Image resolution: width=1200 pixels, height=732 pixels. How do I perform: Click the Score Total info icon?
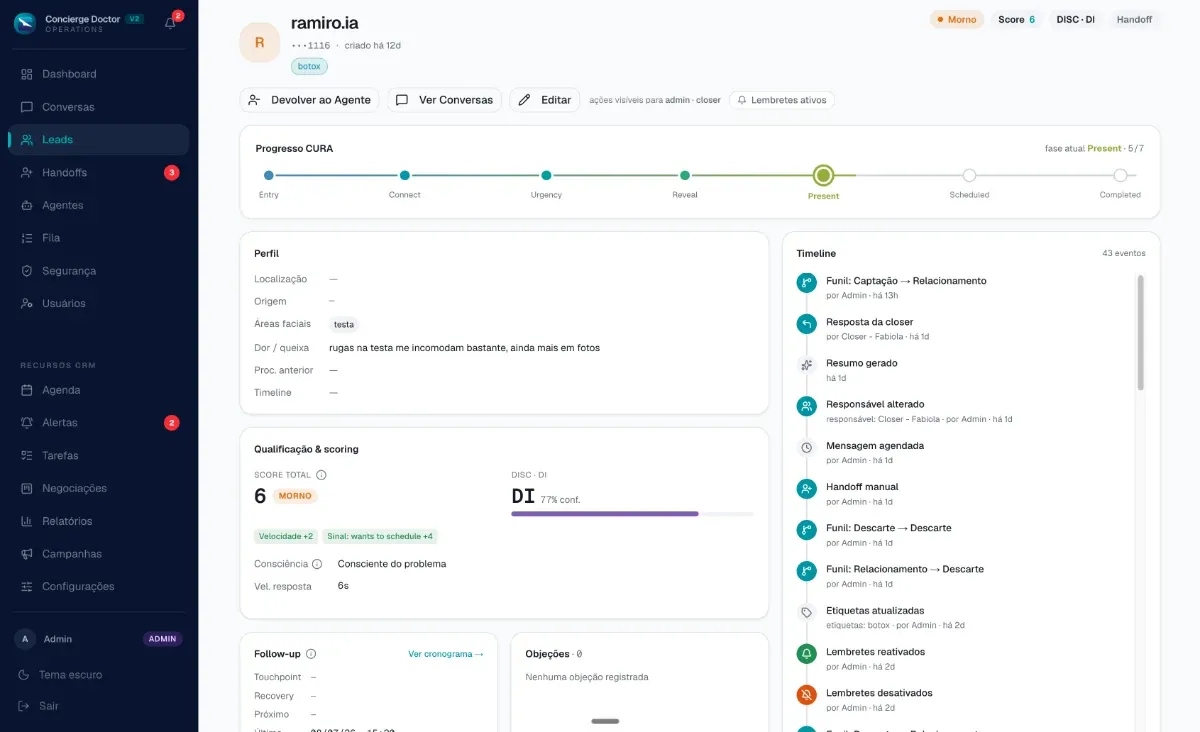pyautogui.click(x=321, y=475)
